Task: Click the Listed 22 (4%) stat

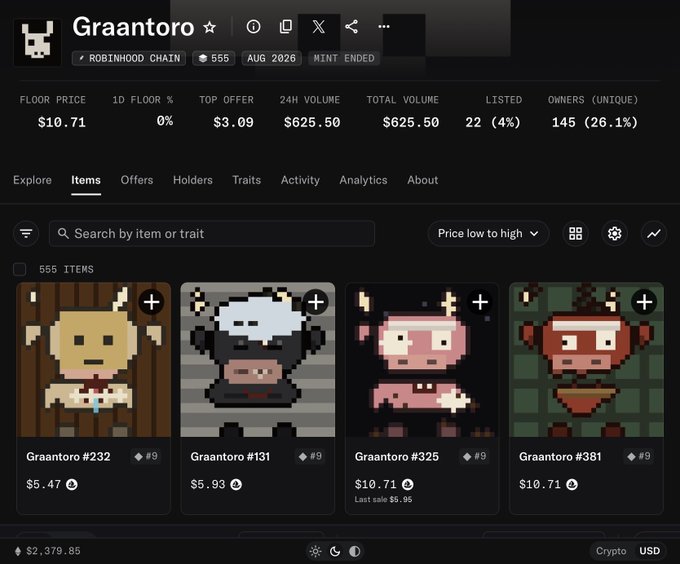Action: [494, 112]
